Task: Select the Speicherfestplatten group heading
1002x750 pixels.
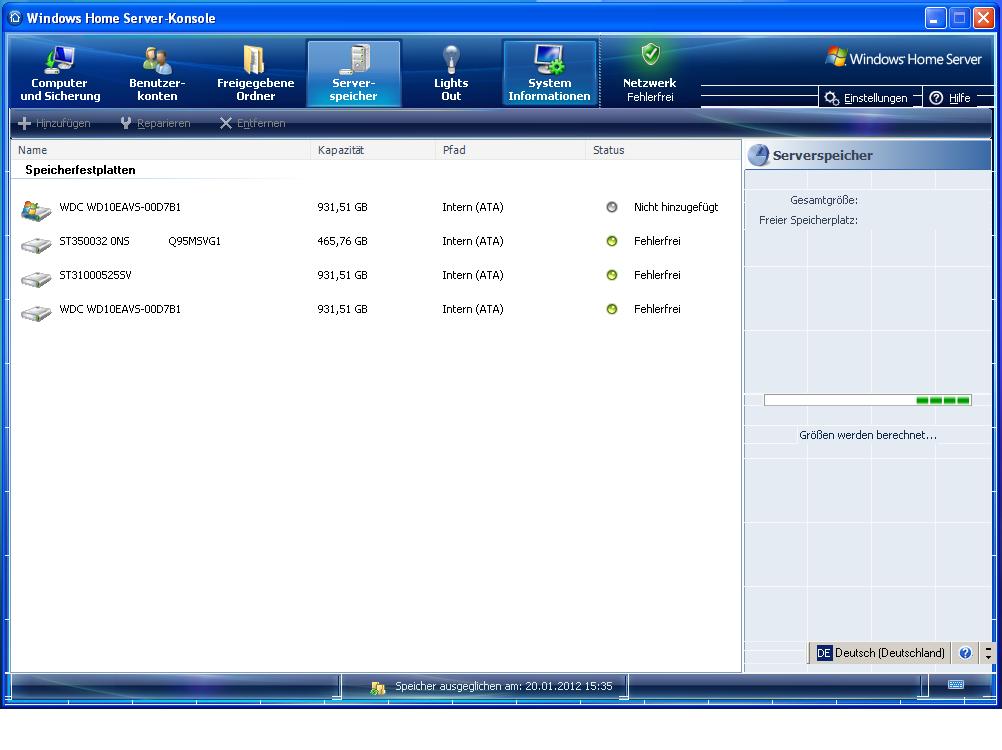Action: 81,170
